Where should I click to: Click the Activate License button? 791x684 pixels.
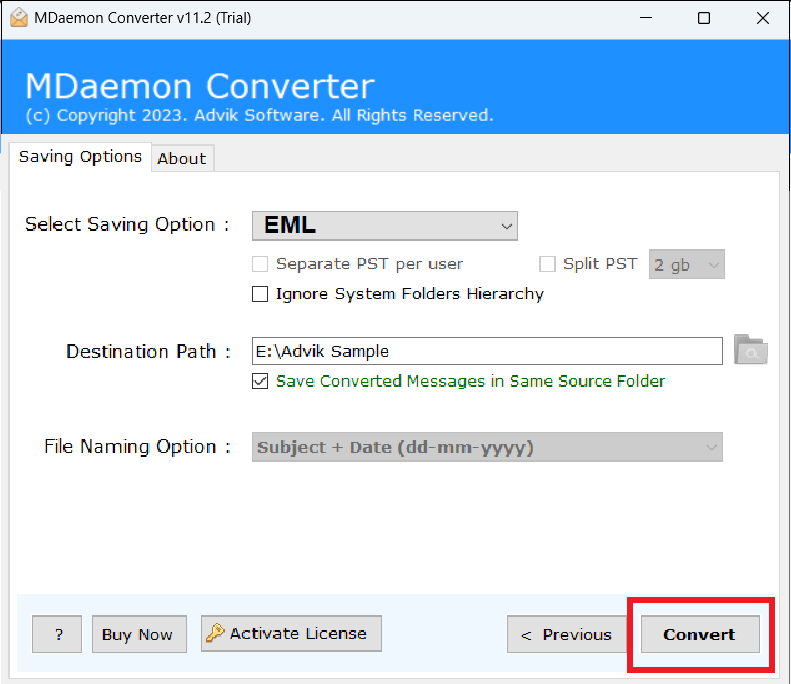[x=291, y=634]
